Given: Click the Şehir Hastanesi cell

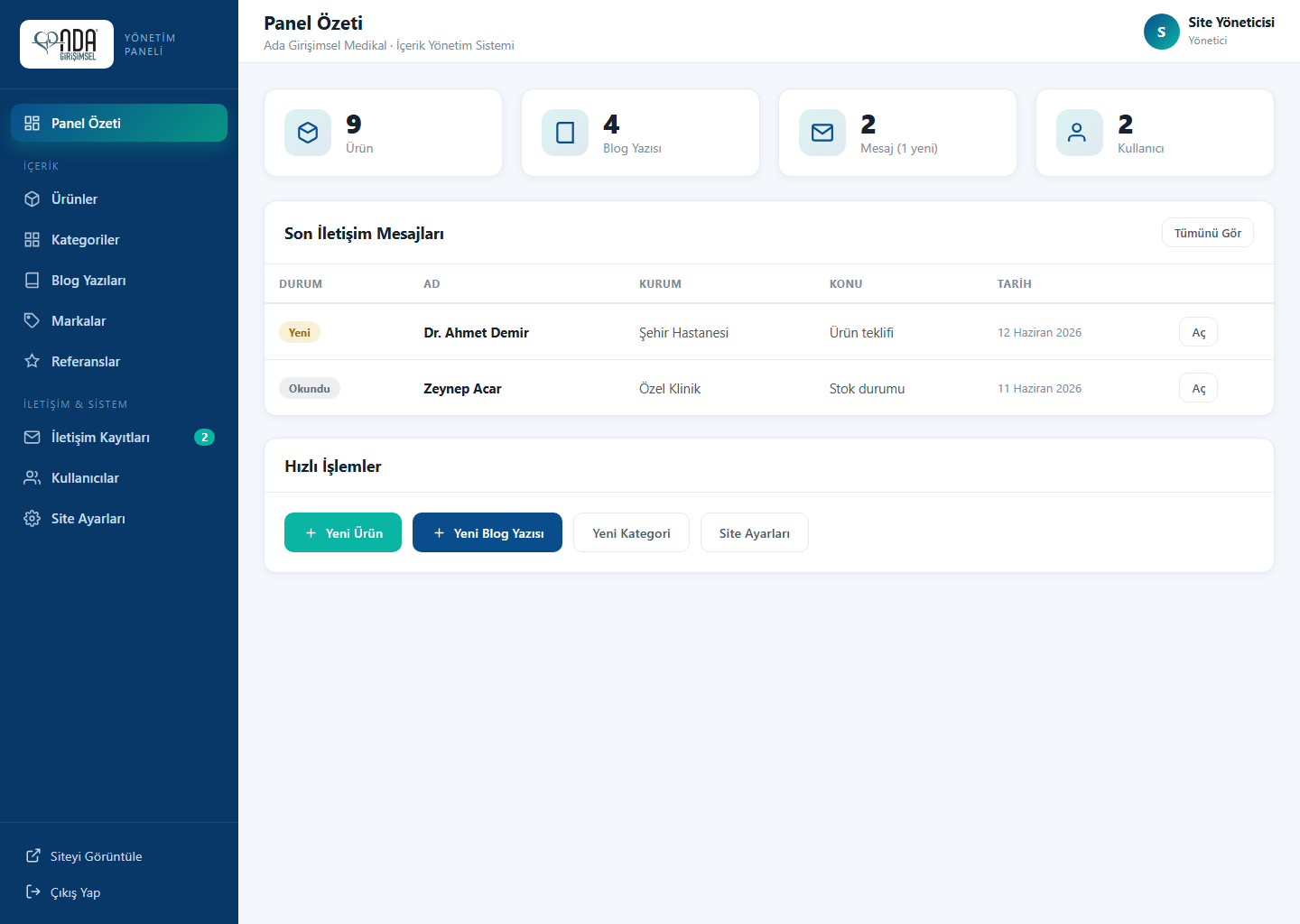Looking at the screenshot, I should tap(683, 333).
